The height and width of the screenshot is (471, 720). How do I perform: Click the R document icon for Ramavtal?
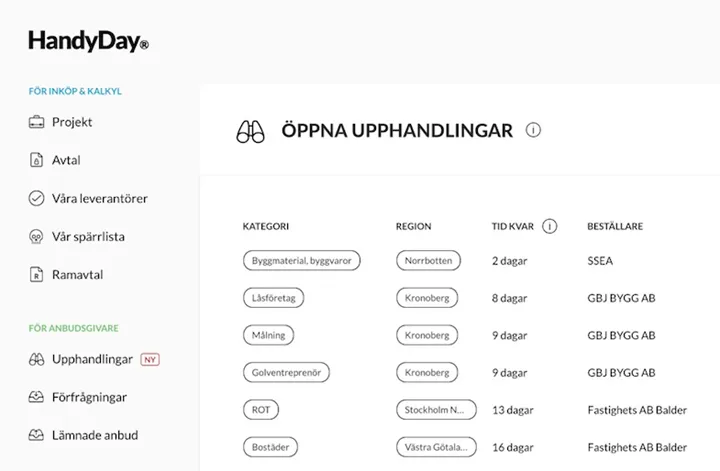[x=36, y=275]
